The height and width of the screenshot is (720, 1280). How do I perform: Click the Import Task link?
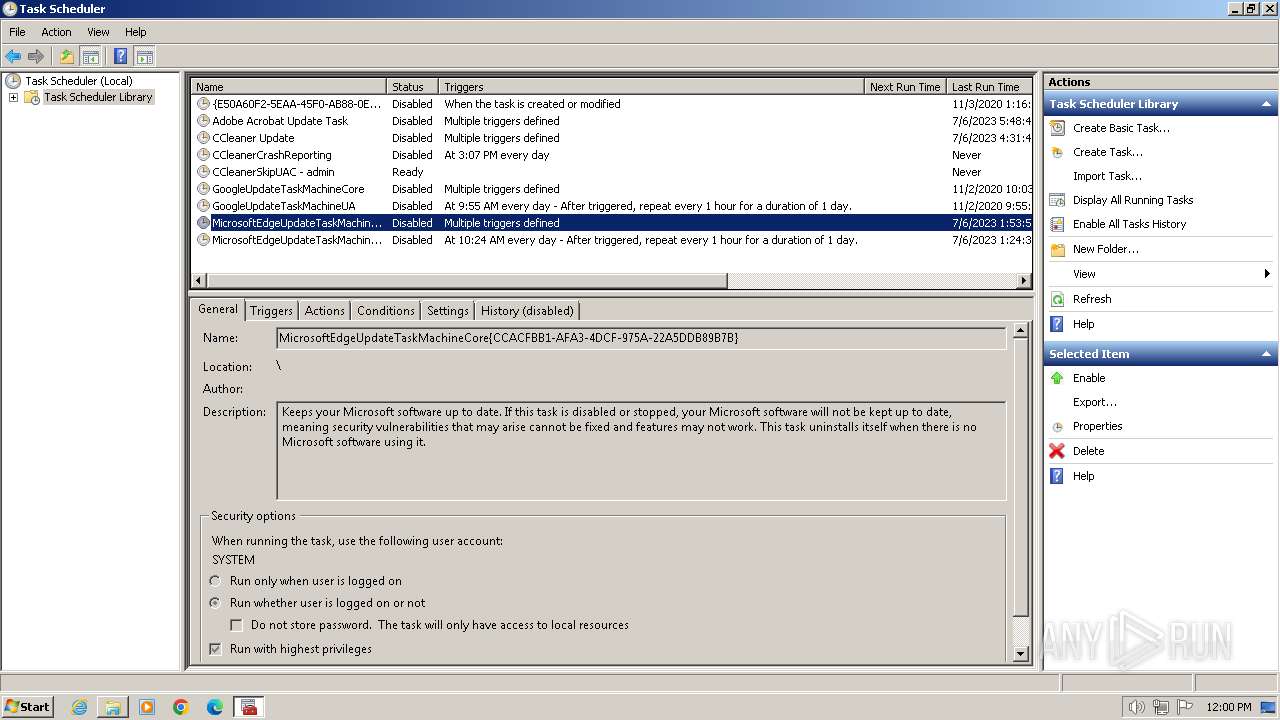pyautogui.click(x=1107, y=176)
